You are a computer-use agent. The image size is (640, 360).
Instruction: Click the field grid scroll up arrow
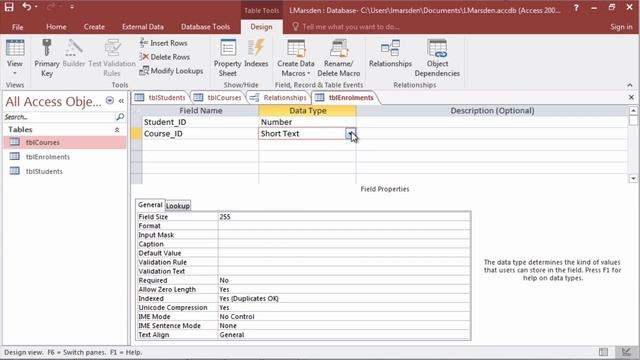pos(633,111)
